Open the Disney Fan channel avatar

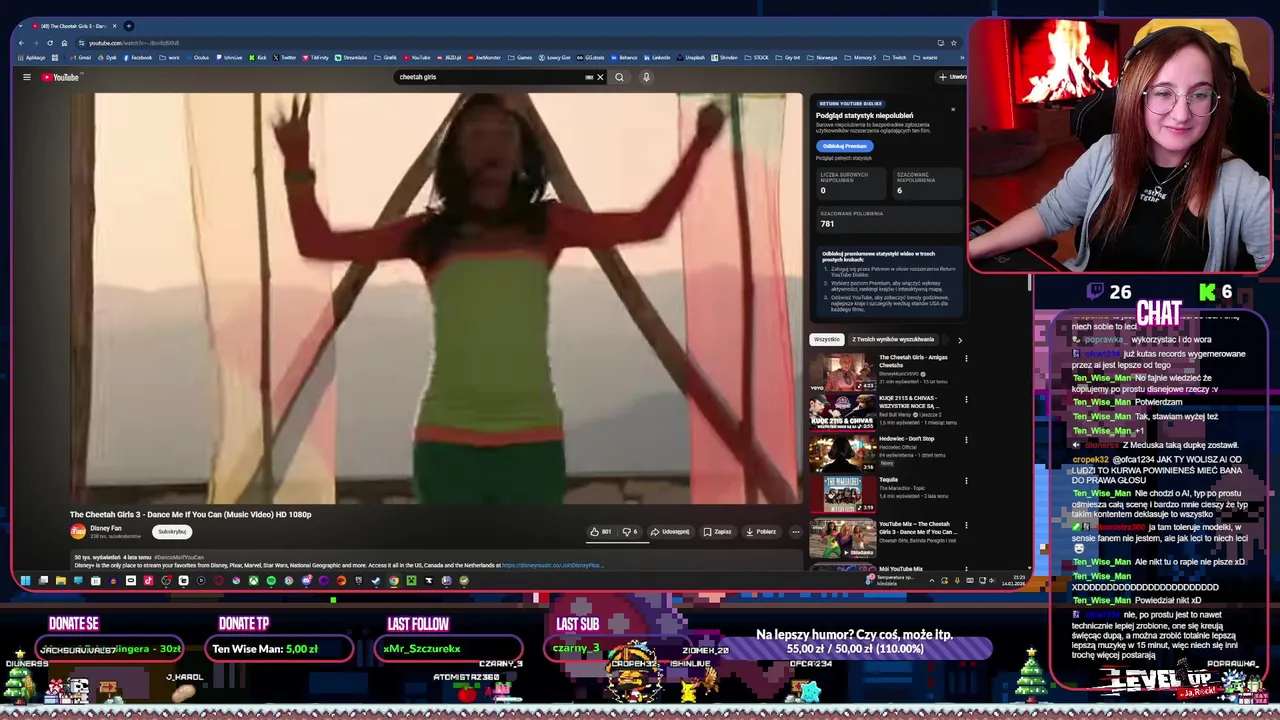coord(78,532)
